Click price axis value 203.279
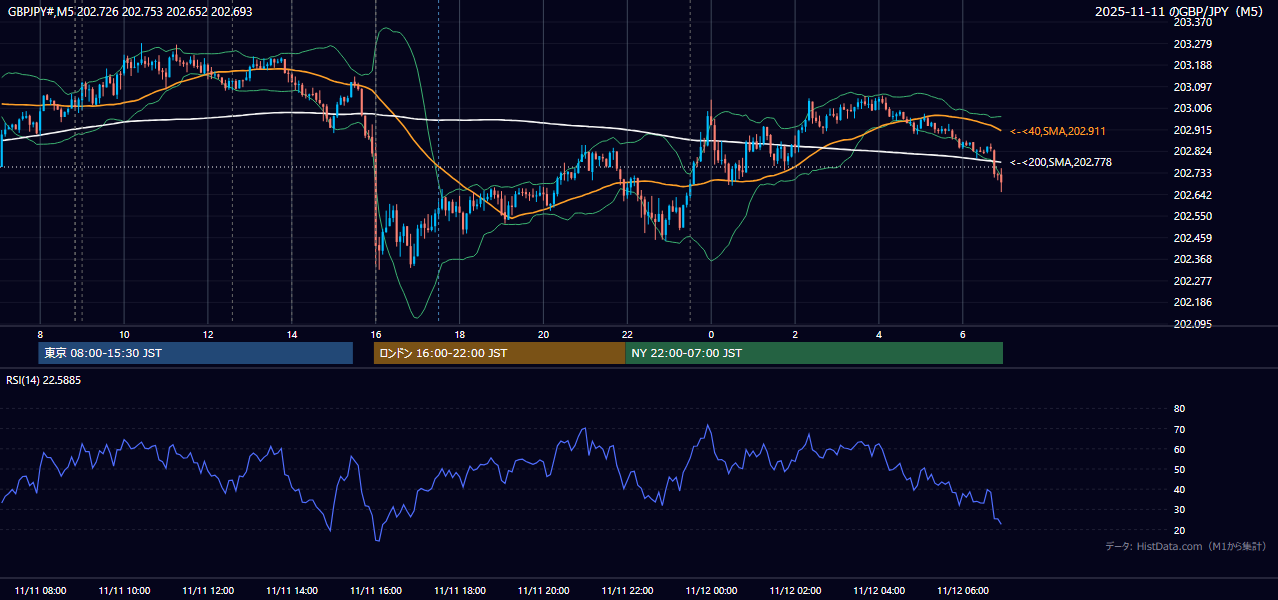The image size is (1278, 600). [x=1193, y=44]
